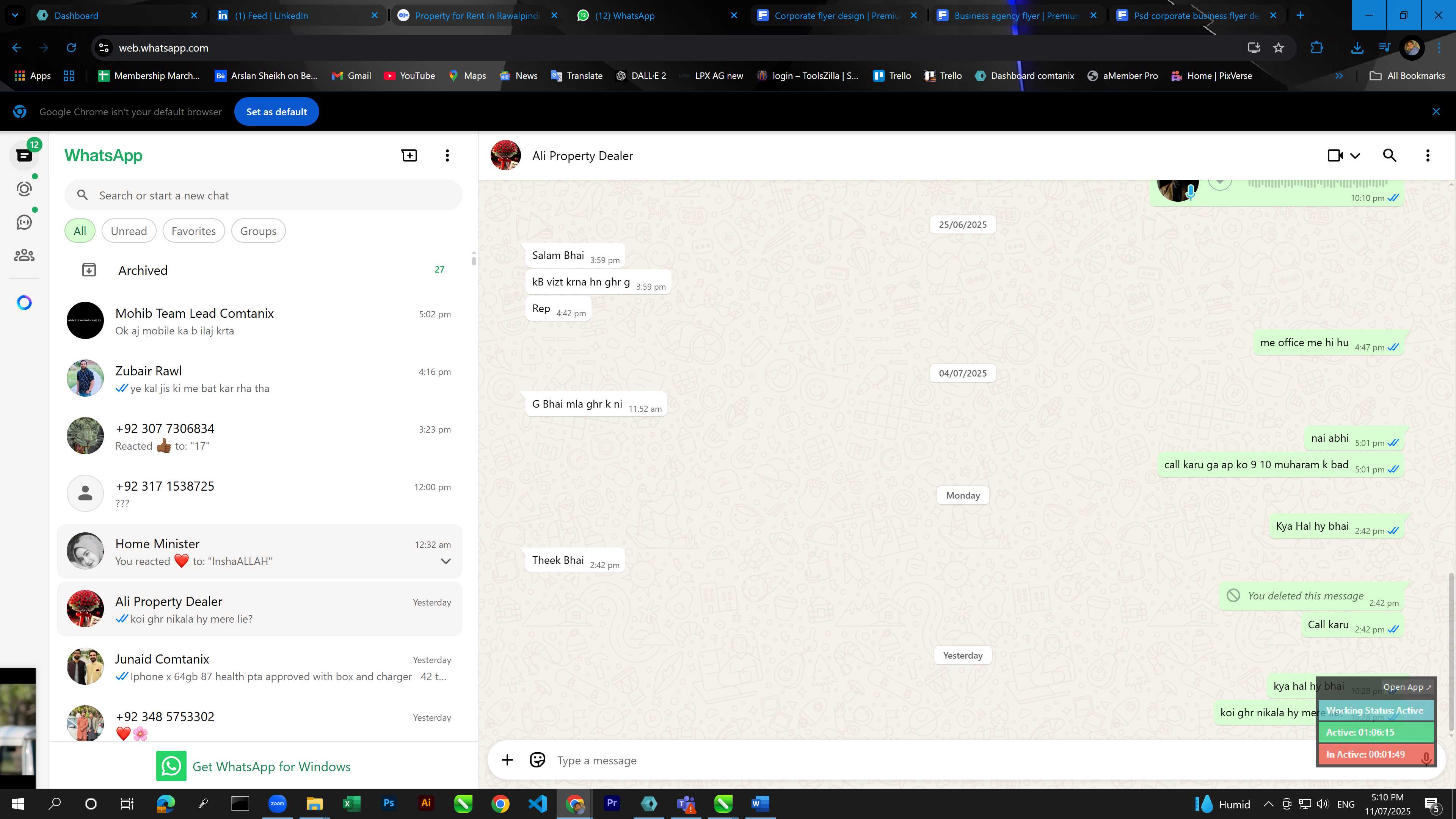
Task: Dismiss the default browser notification bar
Action: click(x=1436, y=112)
